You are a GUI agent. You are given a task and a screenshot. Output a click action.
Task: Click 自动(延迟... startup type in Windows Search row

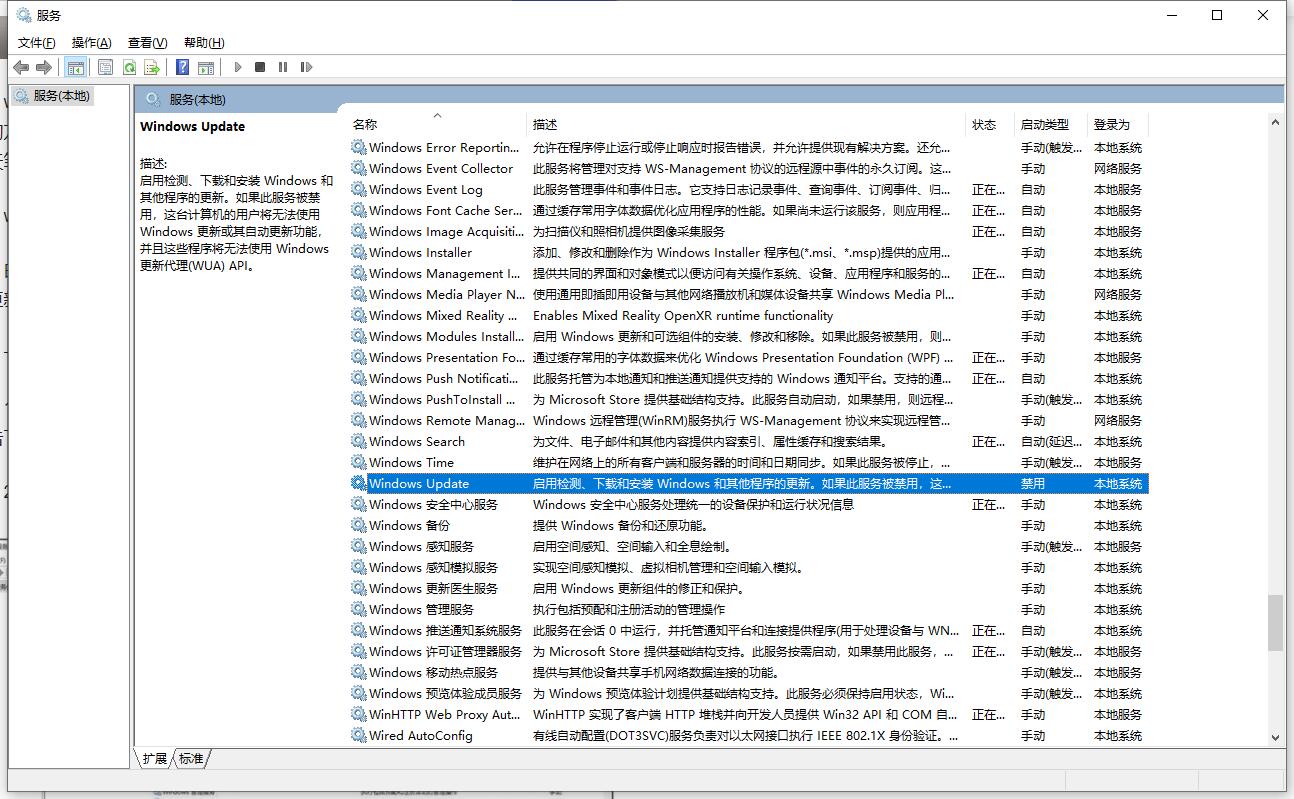tap(1051, 441)
